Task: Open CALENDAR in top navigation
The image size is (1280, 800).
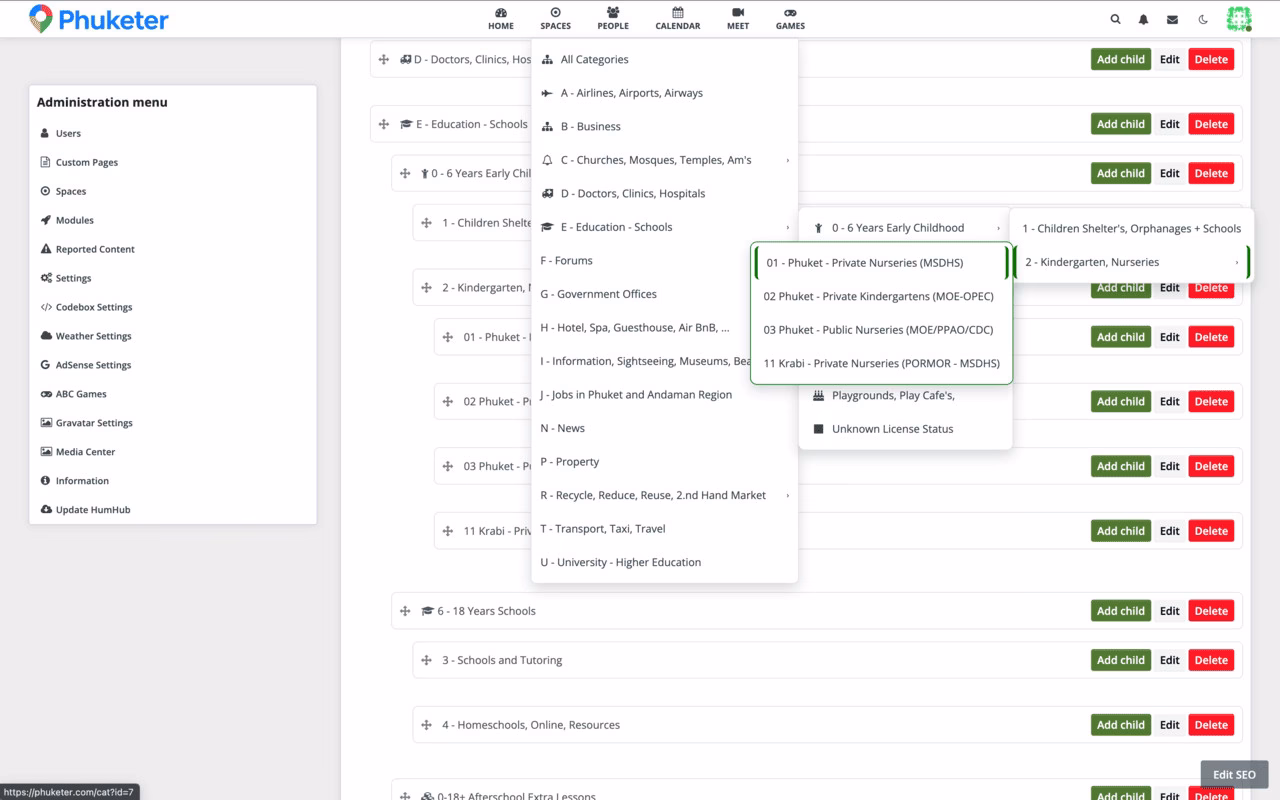Action: 678,19
